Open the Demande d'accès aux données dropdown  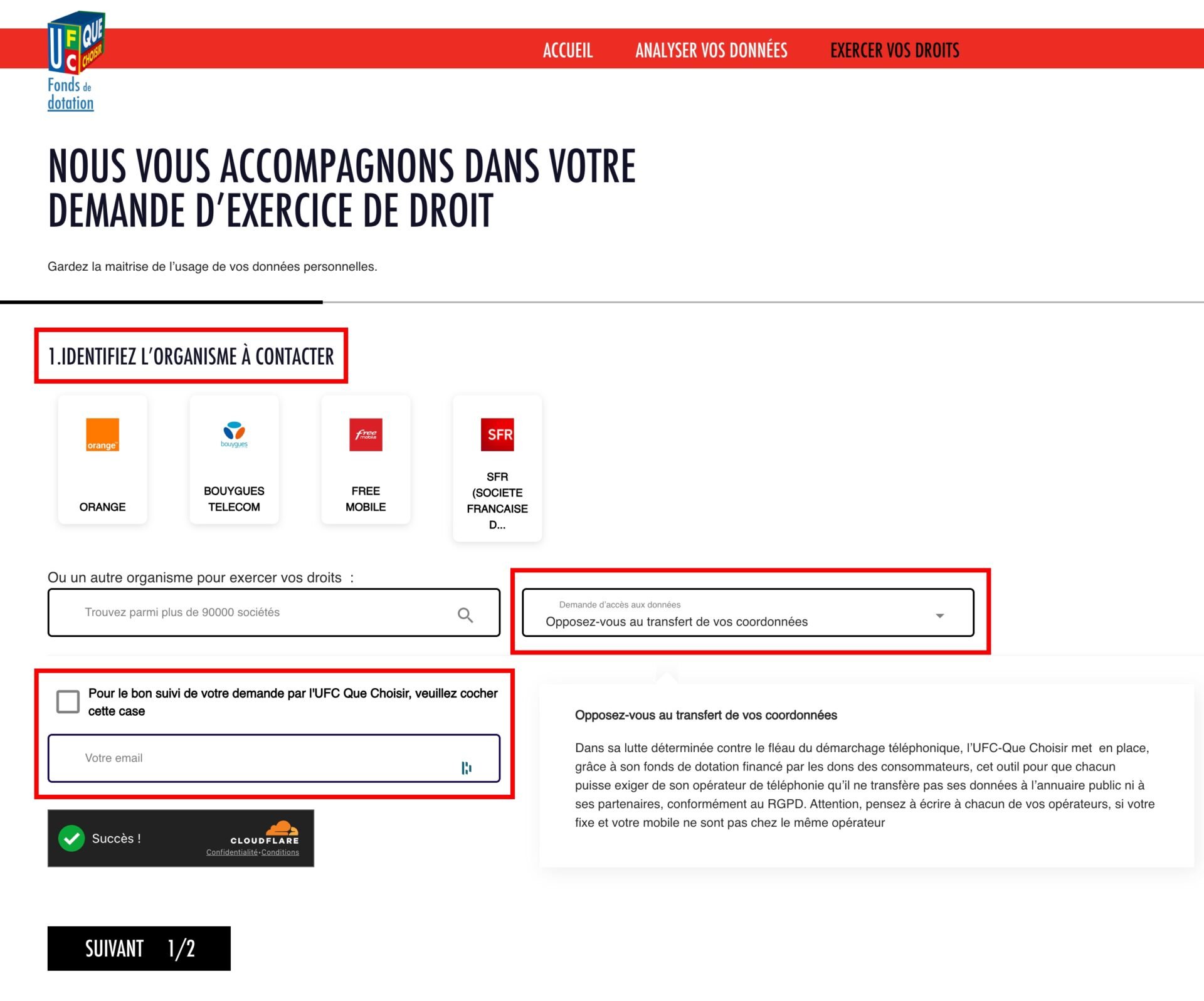(748, 612)
